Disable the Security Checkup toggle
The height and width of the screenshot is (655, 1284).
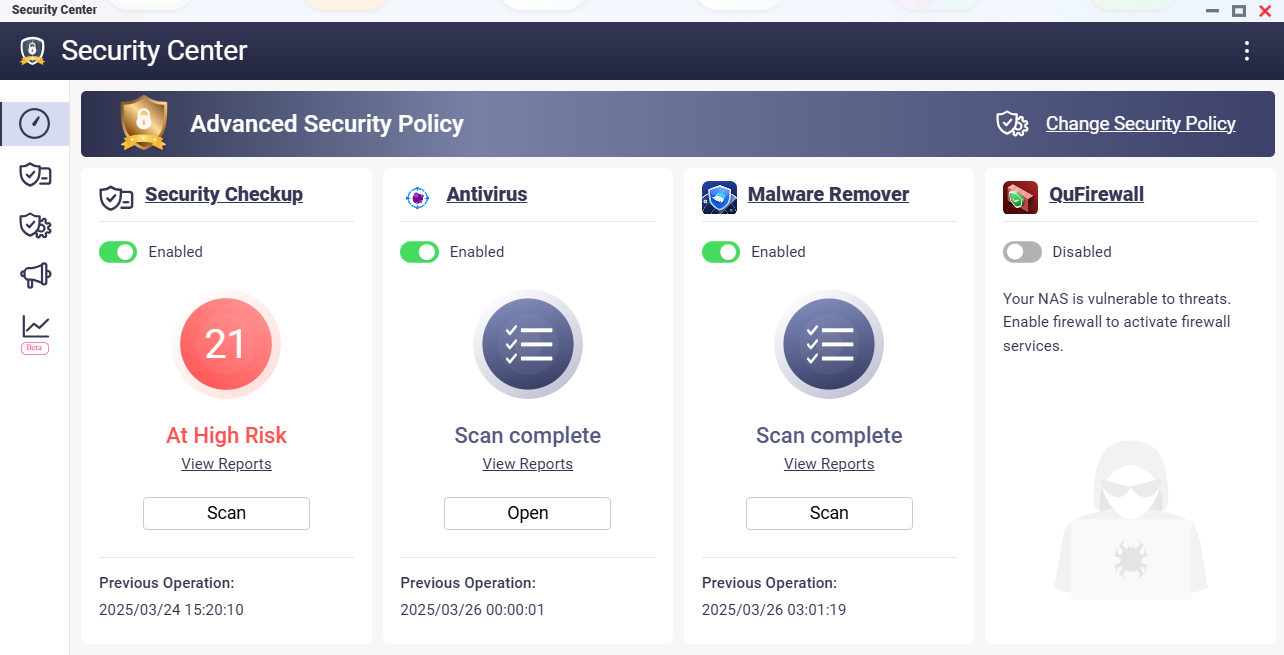[x=118, y=252]
